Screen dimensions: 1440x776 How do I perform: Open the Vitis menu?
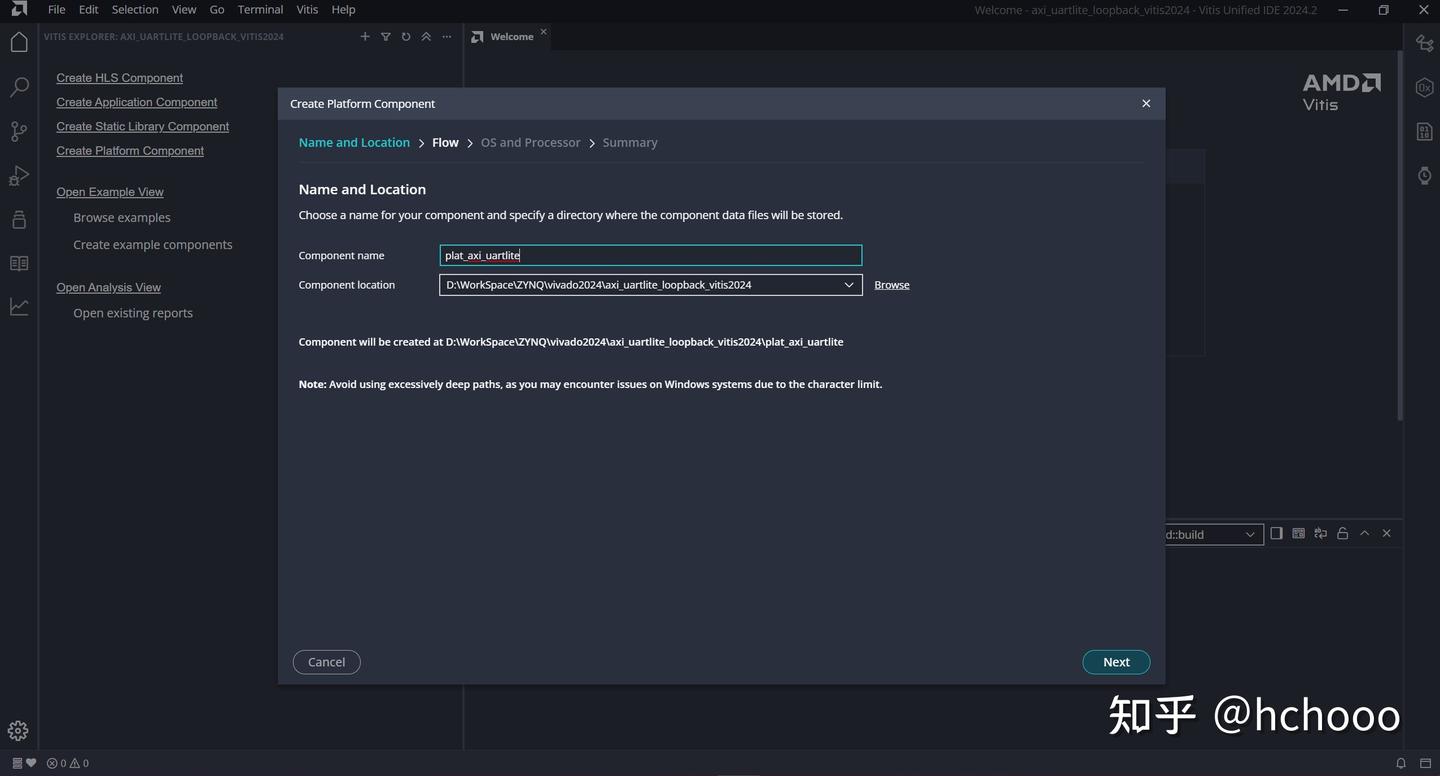[307, 9]
